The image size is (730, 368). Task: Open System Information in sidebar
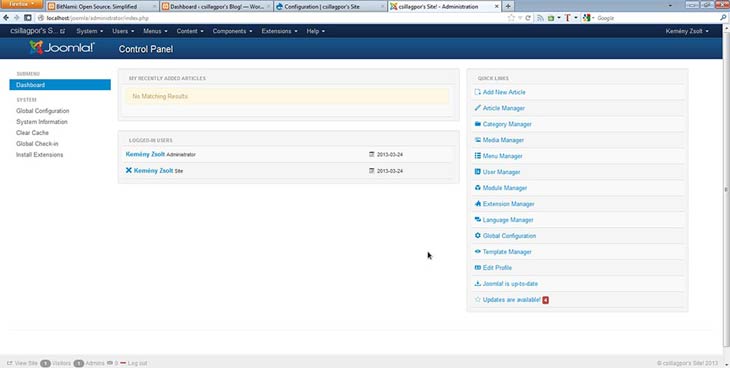[x=41, y=122]
